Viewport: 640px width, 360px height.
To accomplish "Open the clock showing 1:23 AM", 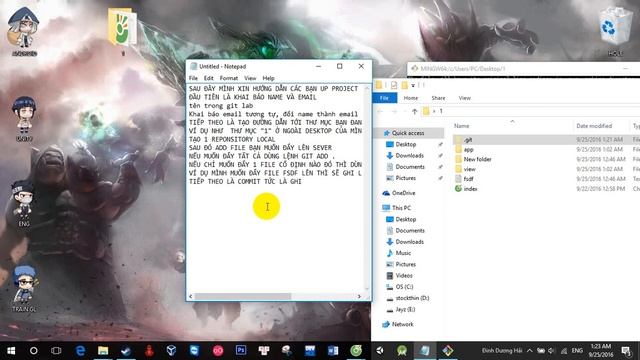I will (601, 351).
